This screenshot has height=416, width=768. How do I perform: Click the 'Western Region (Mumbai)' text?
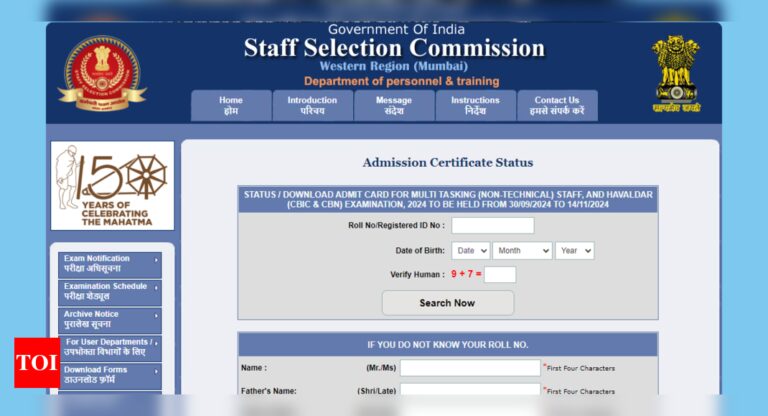click(x=394, y=66)
